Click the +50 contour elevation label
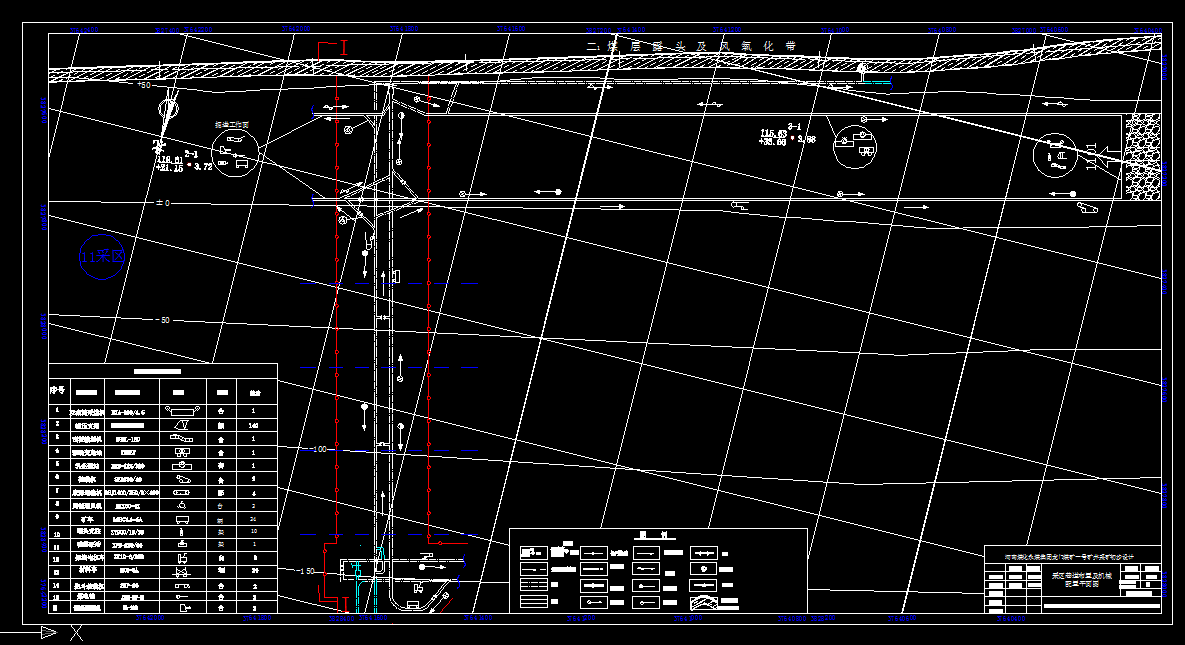This screenshot has height=645, width=1185. [144, 85]
